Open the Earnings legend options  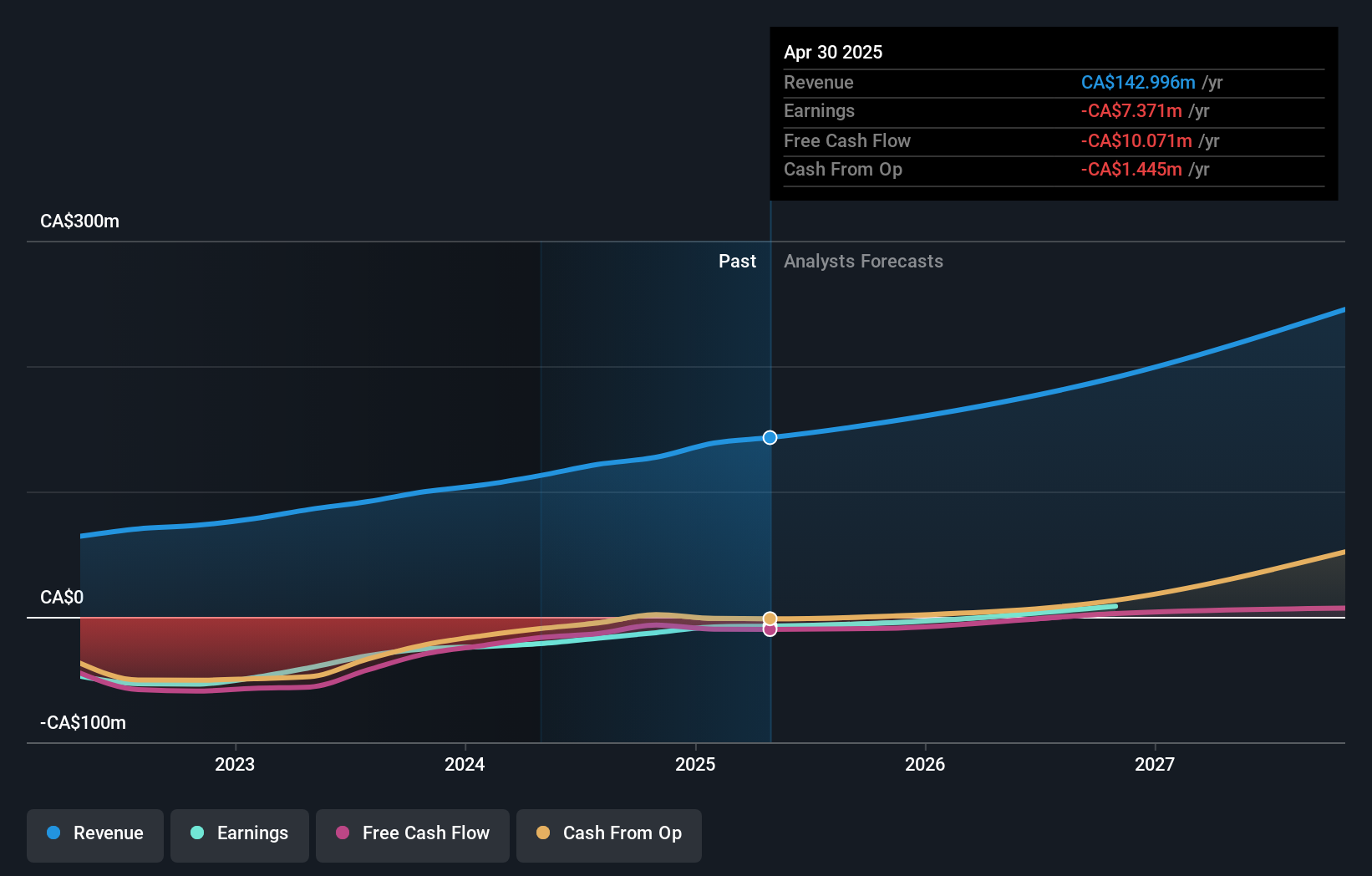240,833
